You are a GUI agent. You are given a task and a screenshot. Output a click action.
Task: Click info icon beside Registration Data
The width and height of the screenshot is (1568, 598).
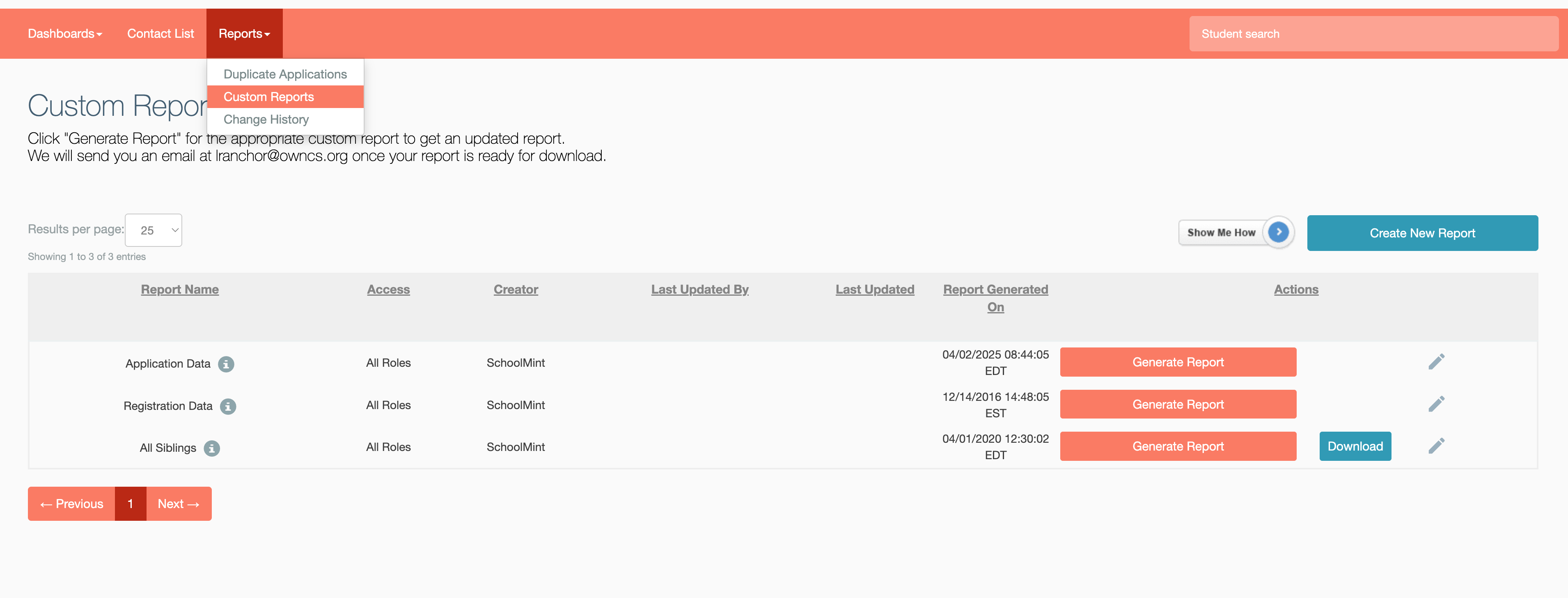pos(228,406)
